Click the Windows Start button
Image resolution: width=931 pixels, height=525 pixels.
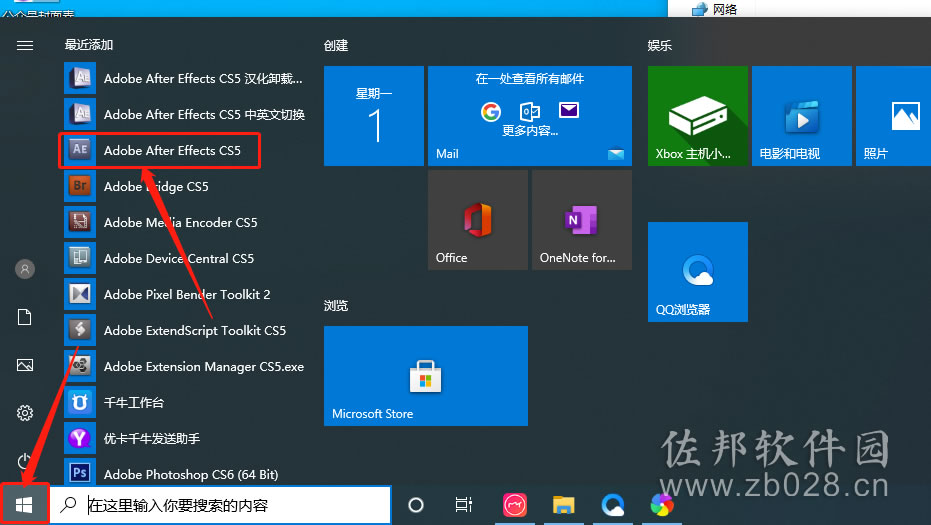click(x=24, y=505)
